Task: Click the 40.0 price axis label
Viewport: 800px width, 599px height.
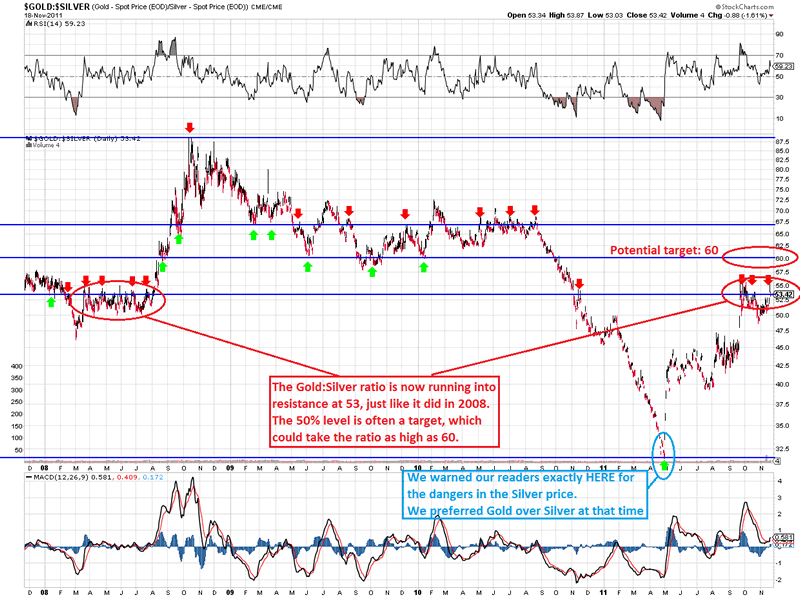Action: [x=782, y=384]
